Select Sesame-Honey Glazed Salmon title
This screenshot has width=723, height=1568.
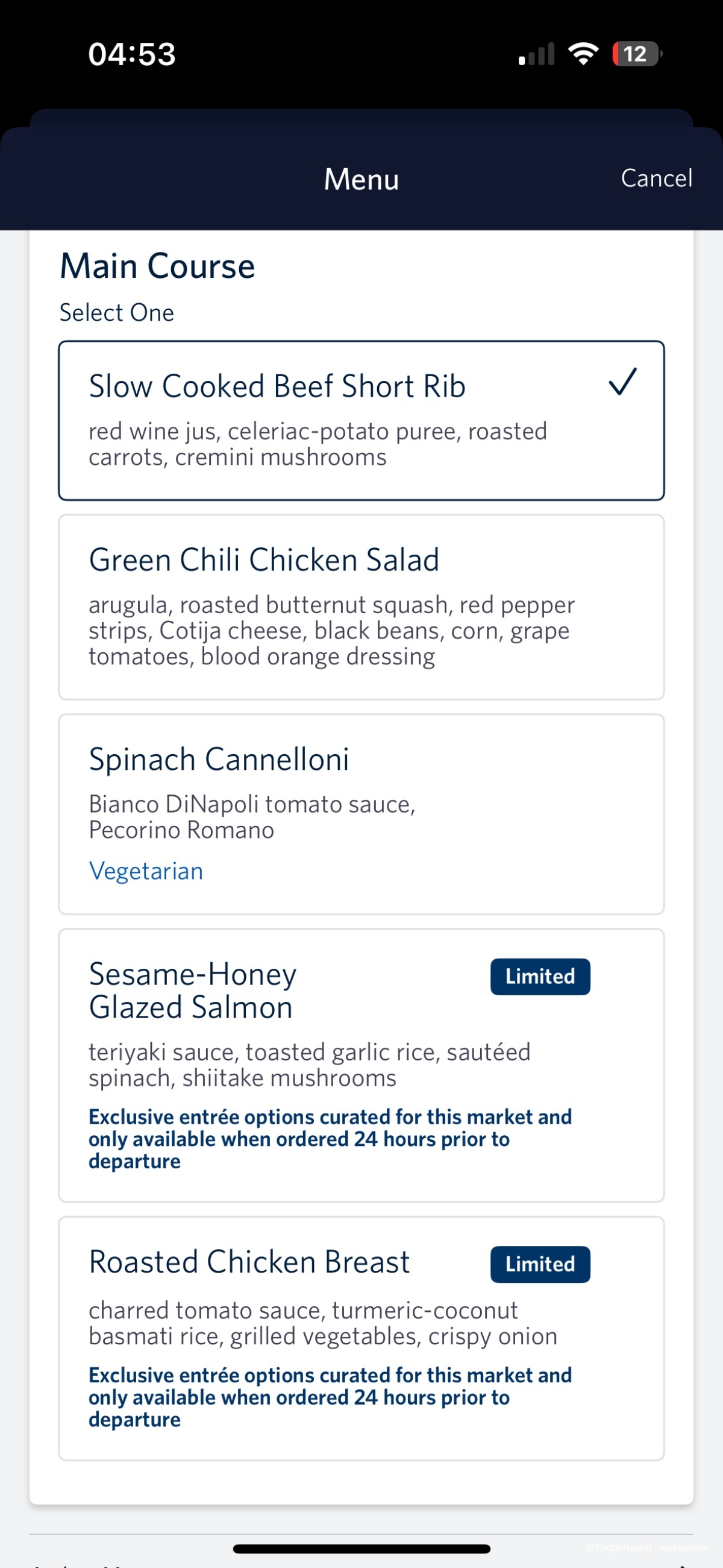pyautogui.click(x=192, y=990)
